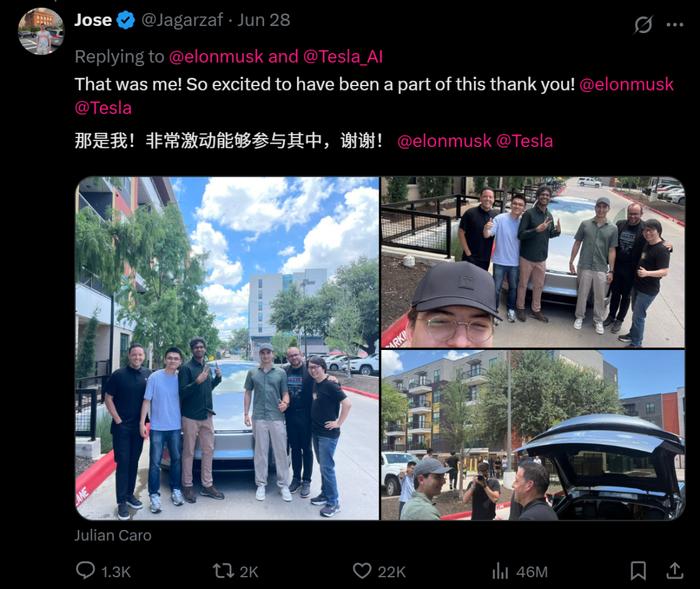Click the Grok slashed circle icon
700x589 pixels.
pyautogui.click(x=643, y=25)
